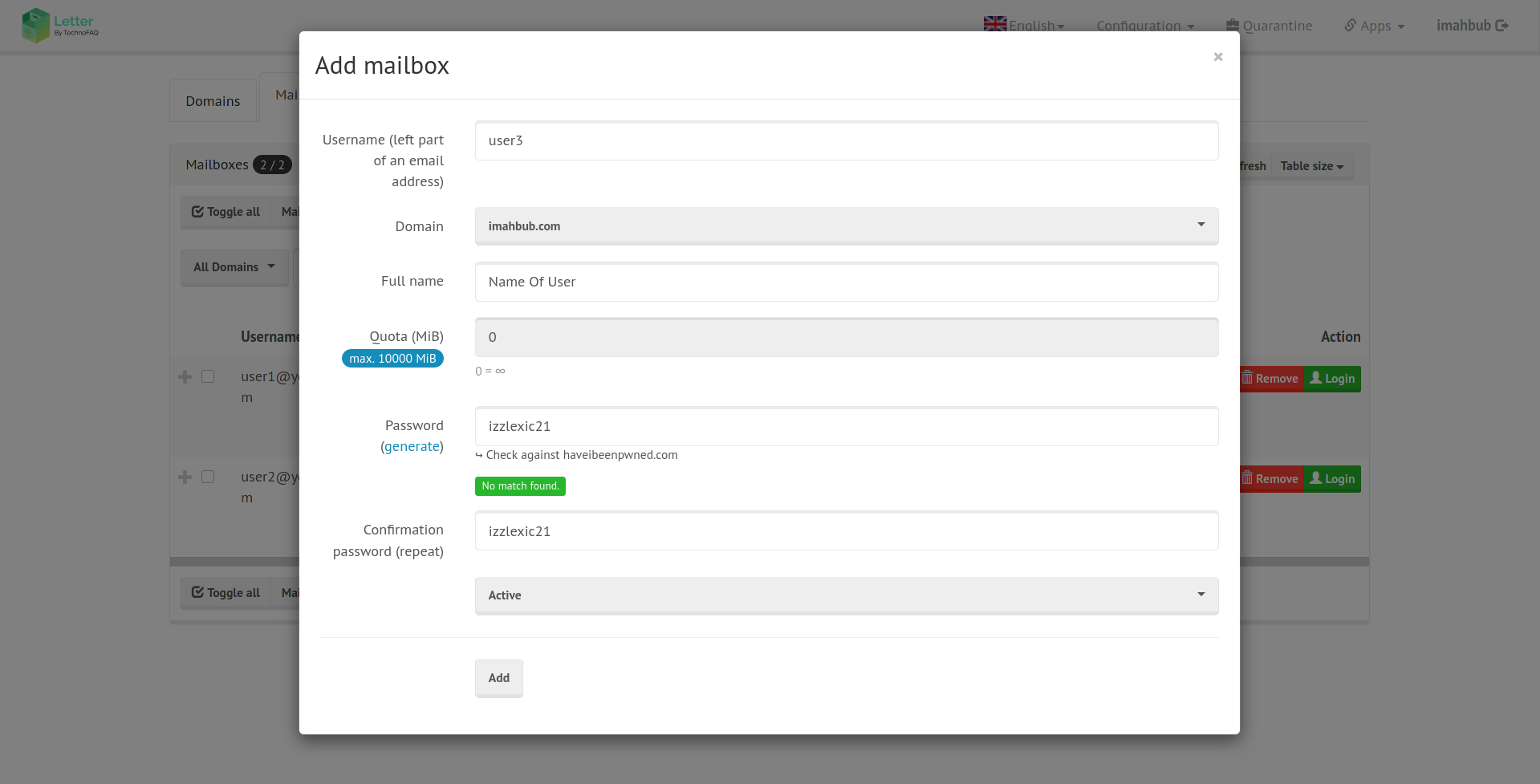
Task: Click the Quarantine menu text
Action: (x=1278, y=26)
